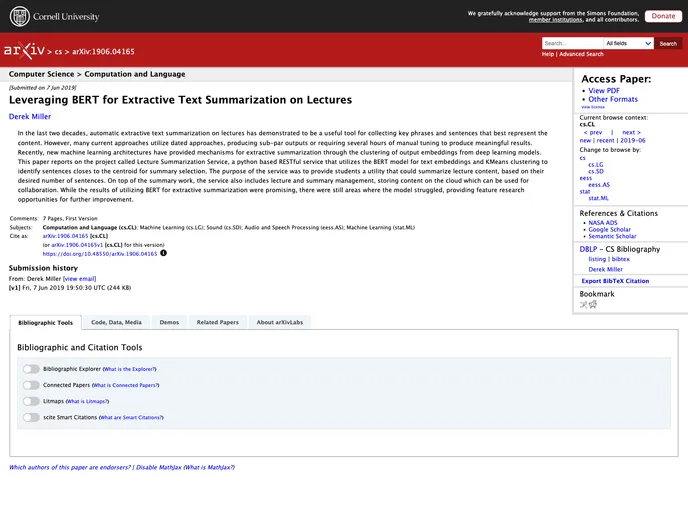
Task: Enable the Connected Papers toggle
Action: tap(31, 385)
